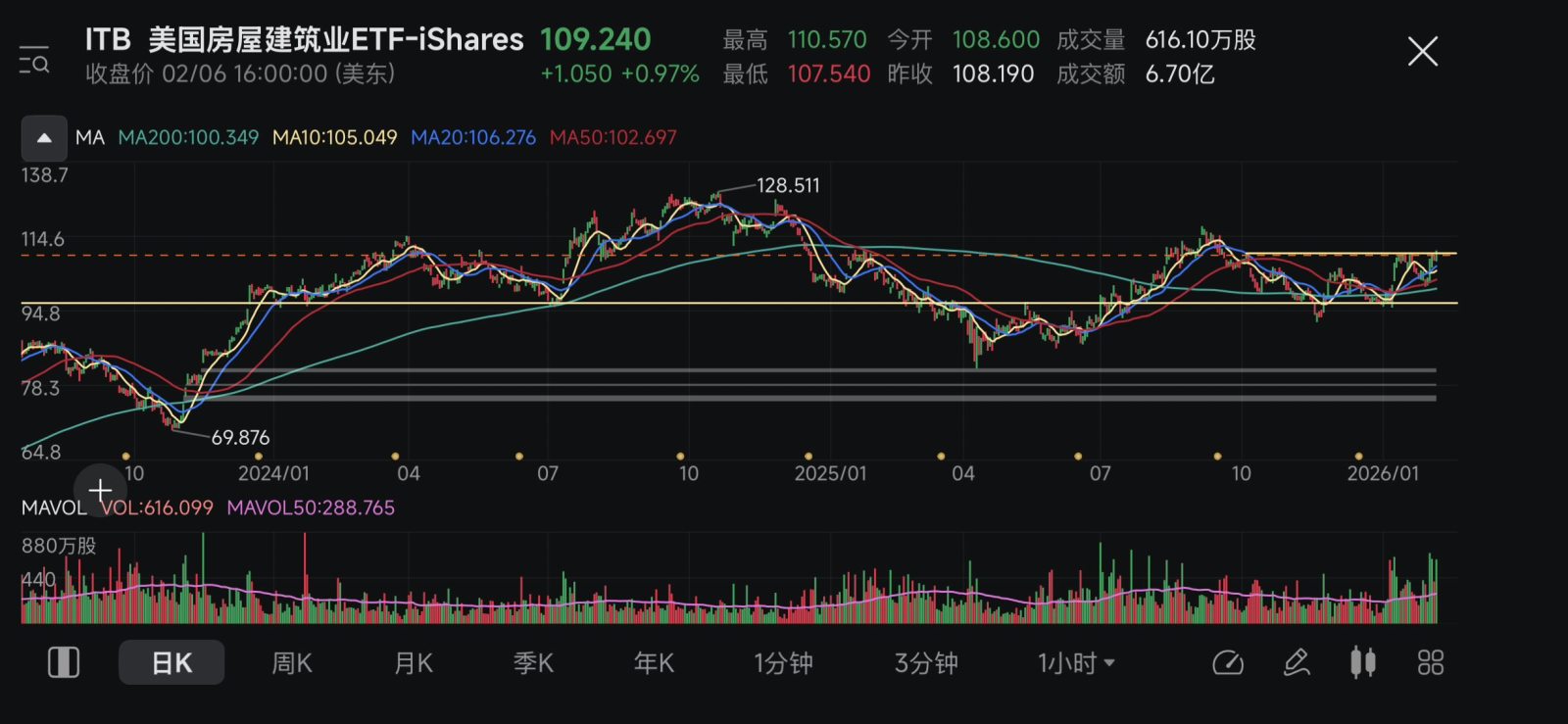Tap the 昨收 108.190 value
Image resolution: width=1568 pixels, height=724 pixels.
click(993, 73)
